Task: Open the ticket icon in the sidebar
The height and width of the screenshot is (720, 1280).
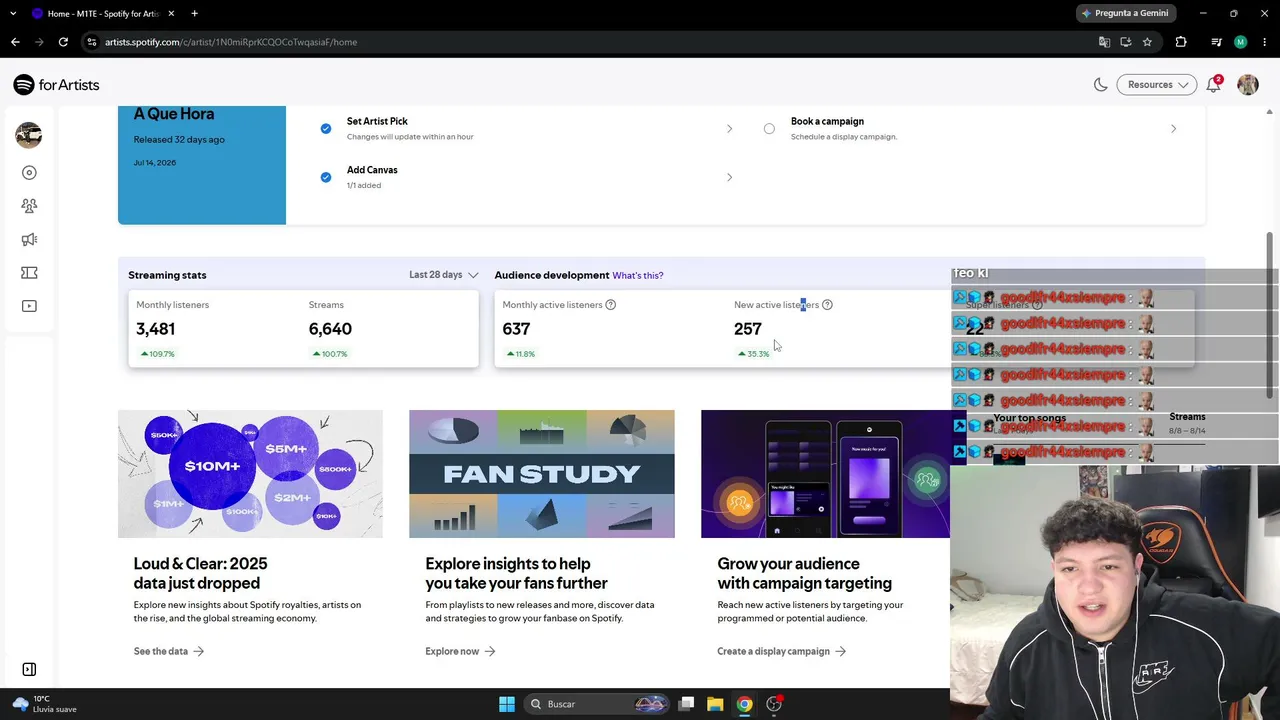Action: (x=29, y=273)
